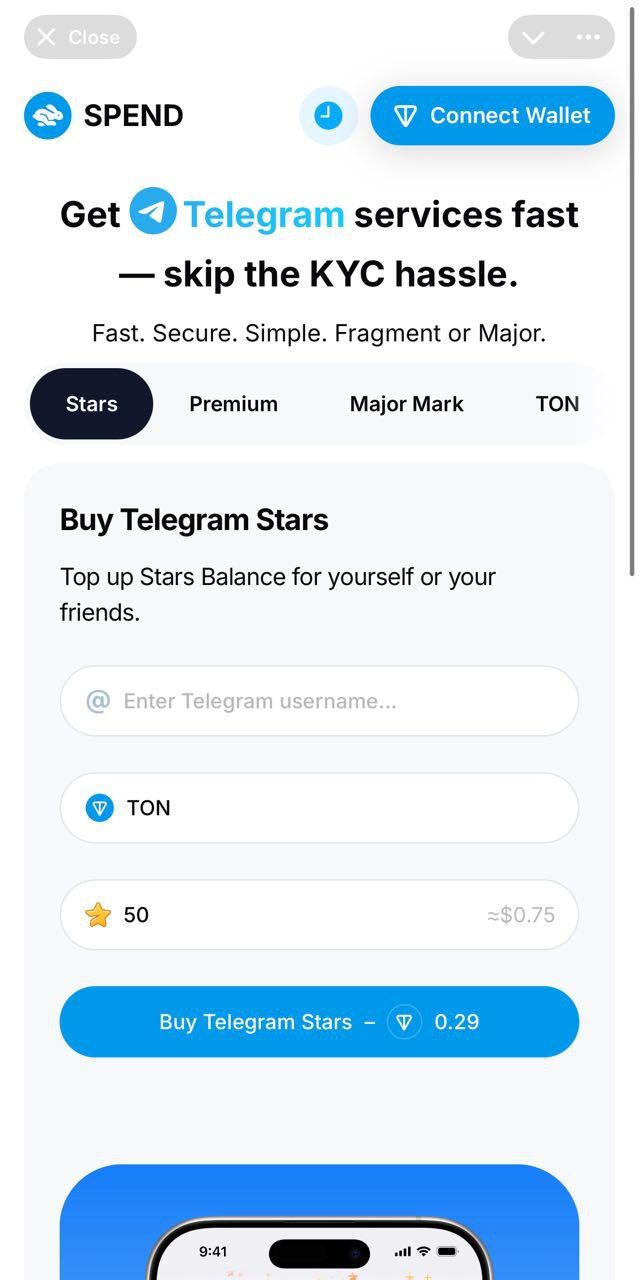The width and height of the screenshot is (639, 1280).
Task: Open the stars amount selector showing 50
Action: [318, 914]
